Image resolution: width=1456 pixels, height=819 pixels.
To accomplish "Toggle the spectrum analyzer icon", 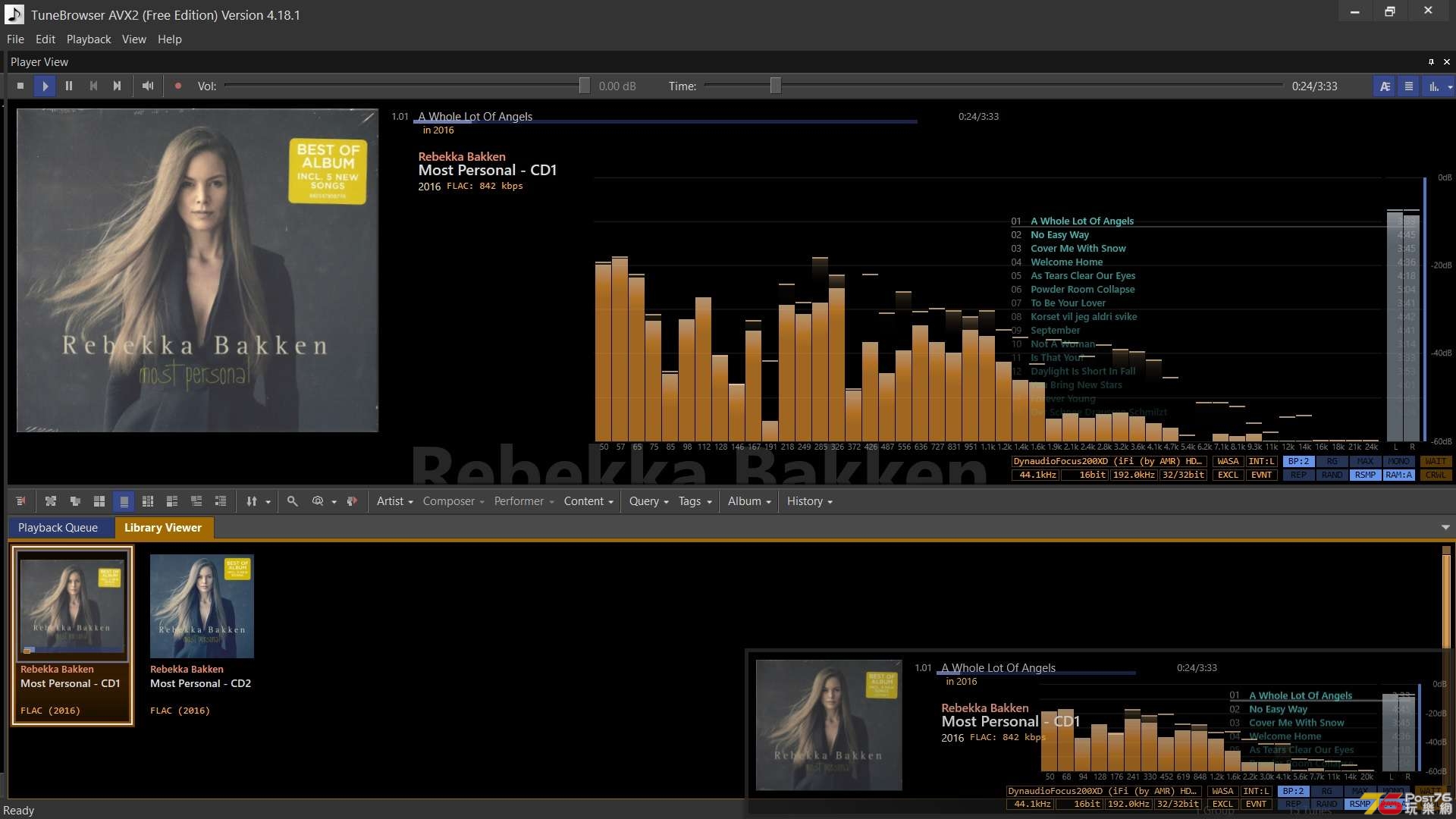I will [x=1433, y=86].
